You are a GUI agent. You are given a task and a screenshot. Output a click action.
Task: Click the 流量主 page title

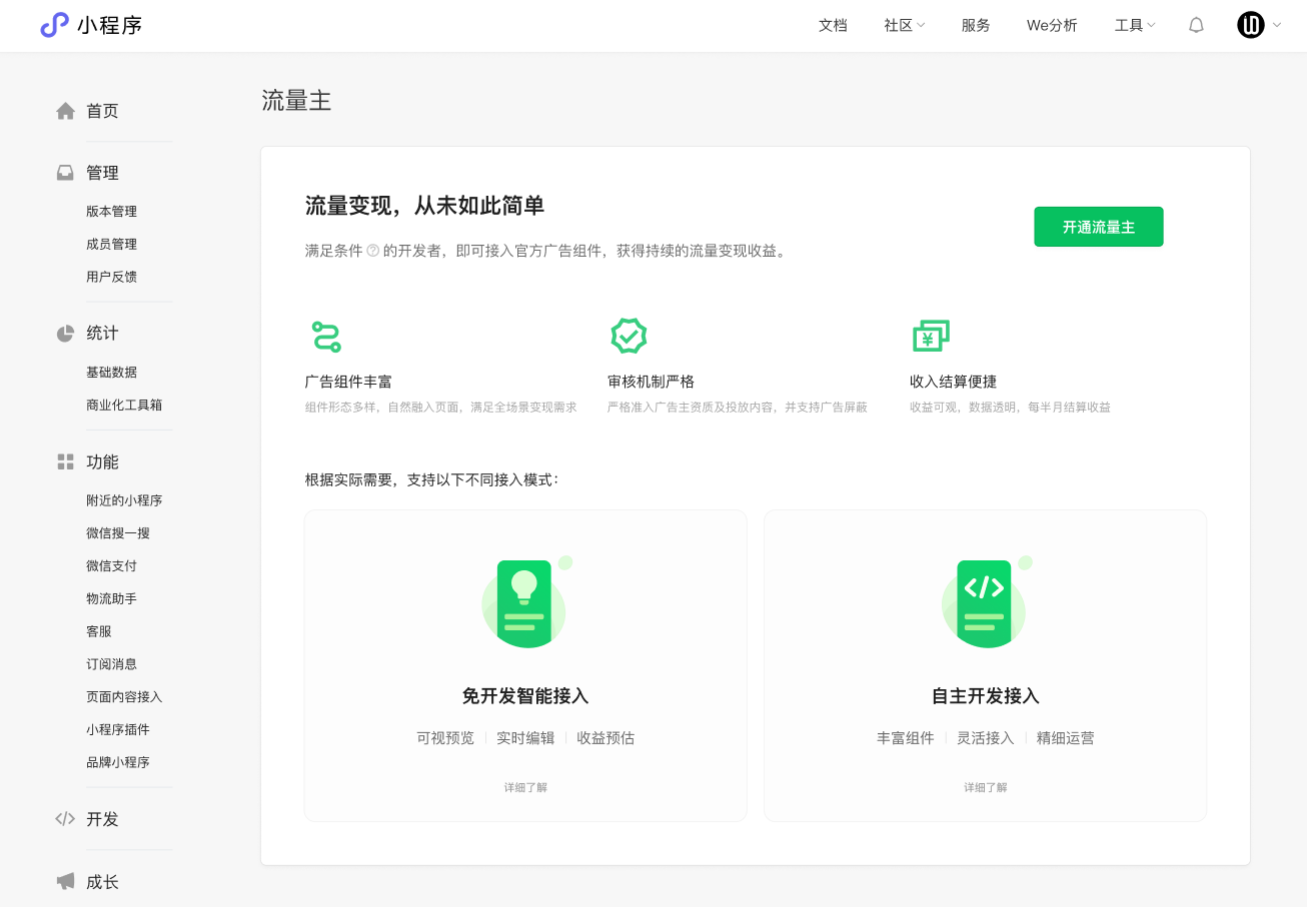(296, 100)
